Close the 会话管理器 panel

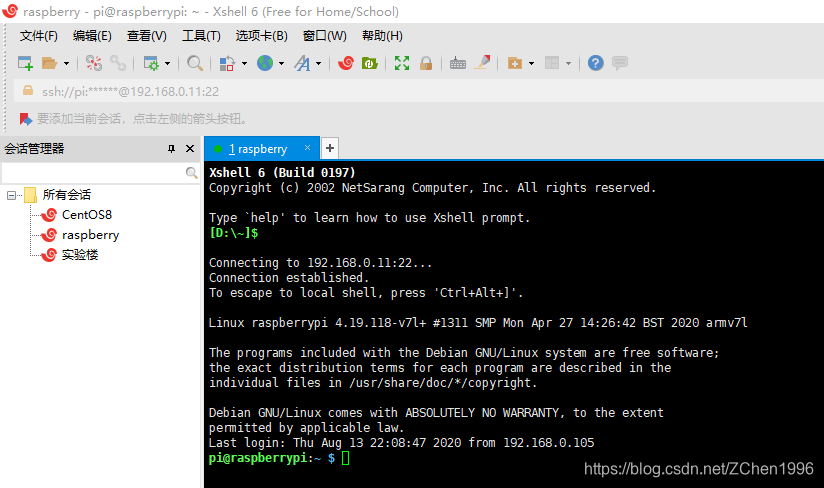coord(190,149)
